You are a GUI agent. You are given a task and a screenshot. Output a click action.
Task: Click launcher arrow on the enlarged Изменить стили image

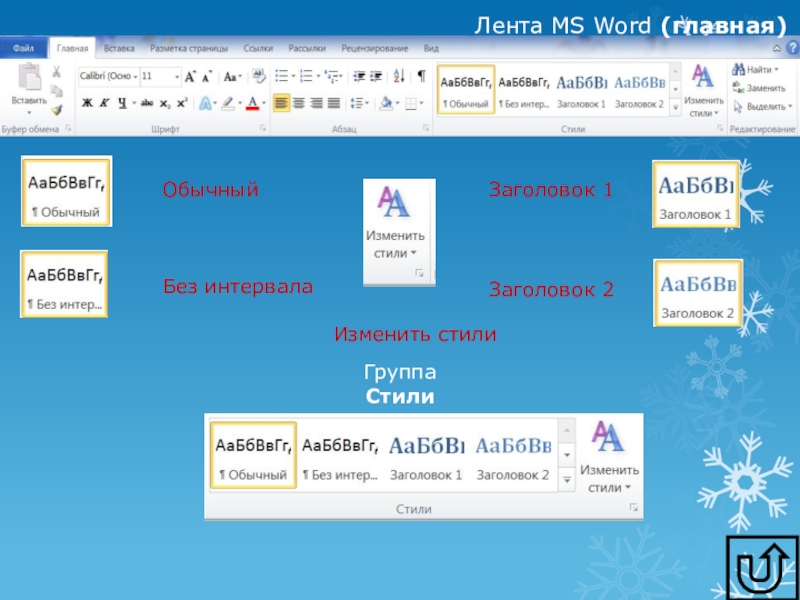click(419, 273)
